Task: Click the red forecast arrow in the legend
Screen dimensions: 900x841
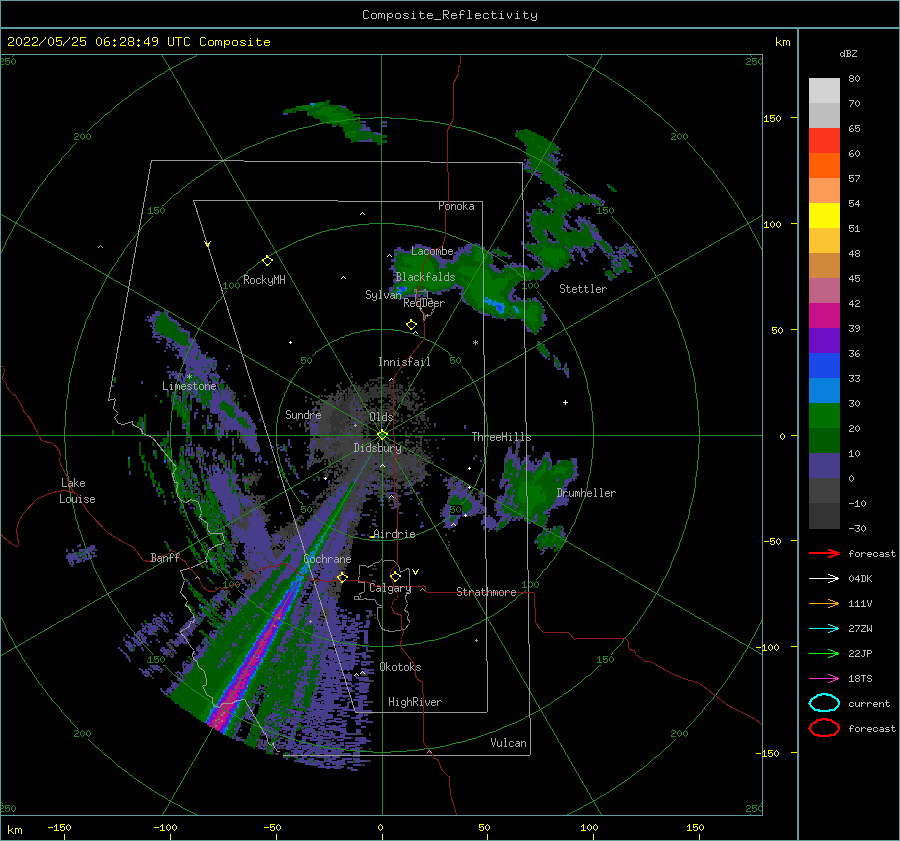Action: click(x=824, y=553)
